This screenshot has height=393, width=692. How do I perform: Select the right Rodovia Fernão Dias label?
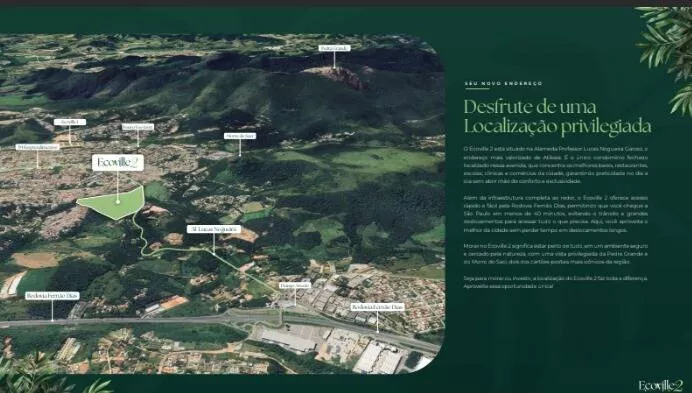pos(377,307)
